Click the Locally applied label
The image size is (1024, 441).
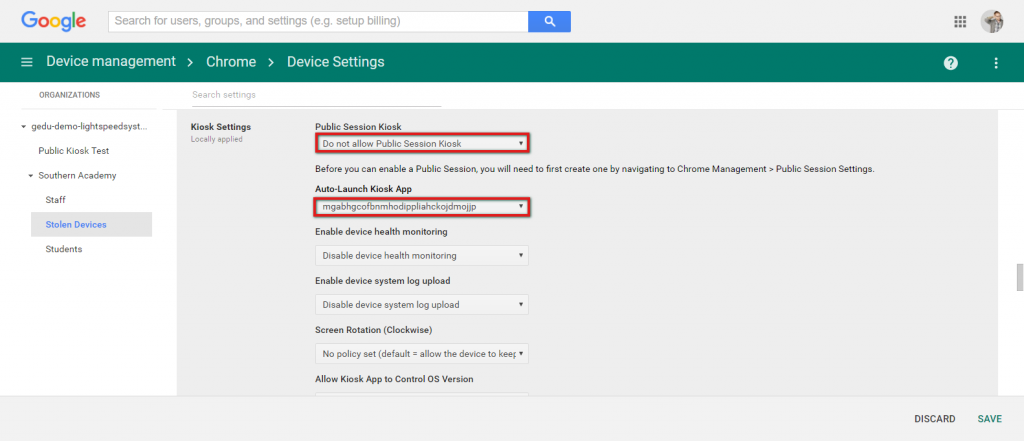[217, 139]
